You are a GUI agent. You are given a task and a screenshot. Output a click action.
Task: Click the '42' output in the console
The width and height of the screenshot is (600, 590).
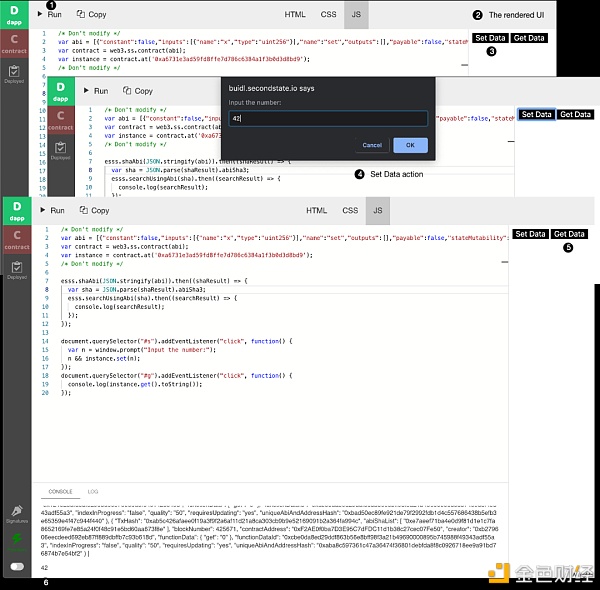(x=44, y=567)
